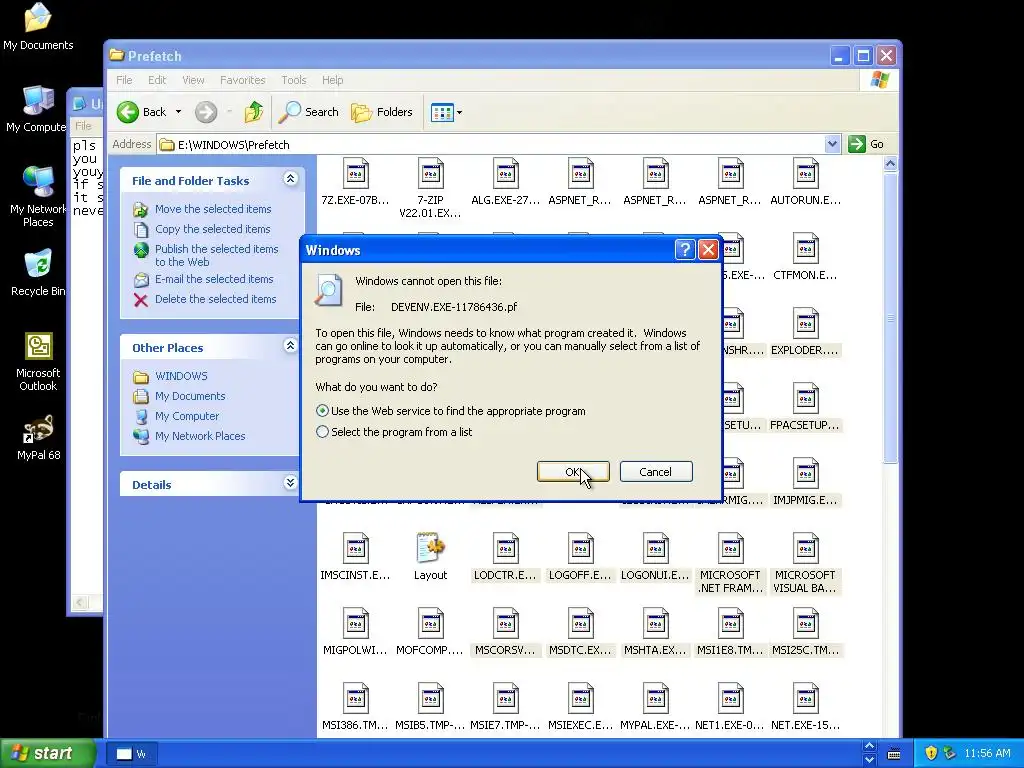Select the EXPLODER.... file icon
Viewport: 1024px width, 768px height.
coord(805,325)
